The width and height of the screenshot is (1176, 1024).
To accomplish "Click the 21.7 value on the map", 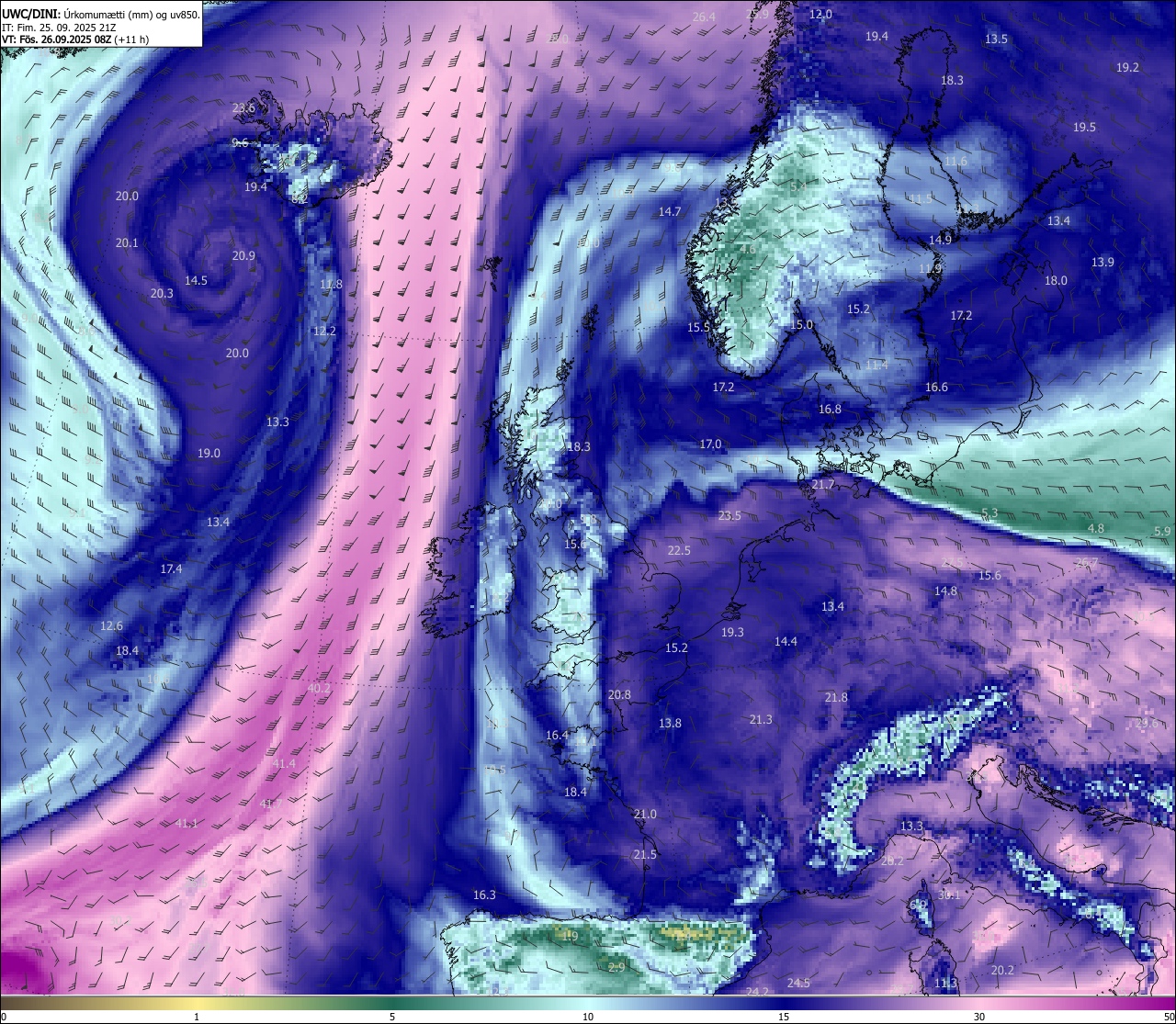I will pos(823,484).
